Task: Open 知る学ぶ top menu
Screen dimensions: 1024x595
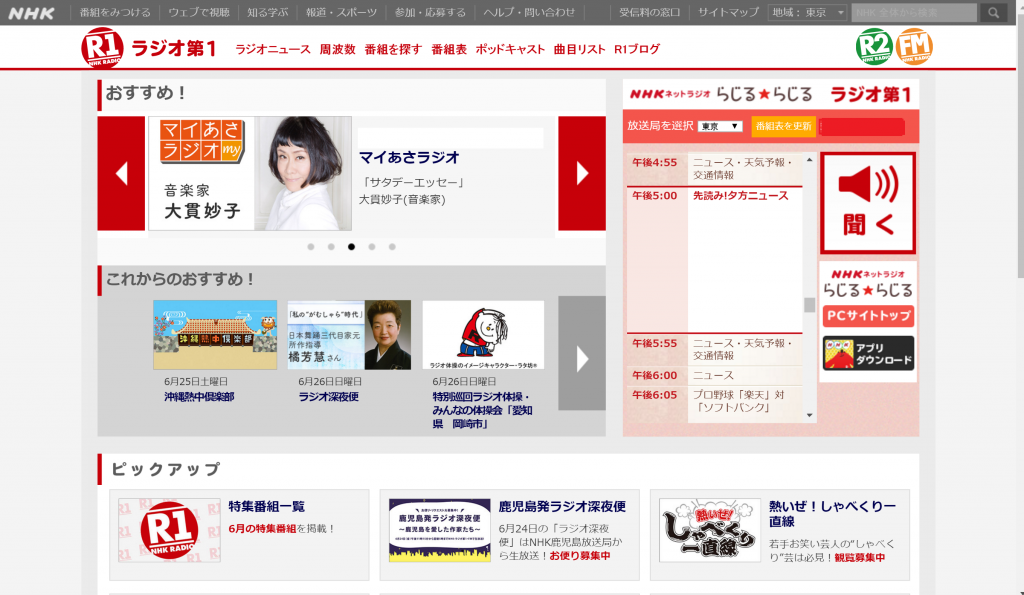Action: click(x=267, y=12)
